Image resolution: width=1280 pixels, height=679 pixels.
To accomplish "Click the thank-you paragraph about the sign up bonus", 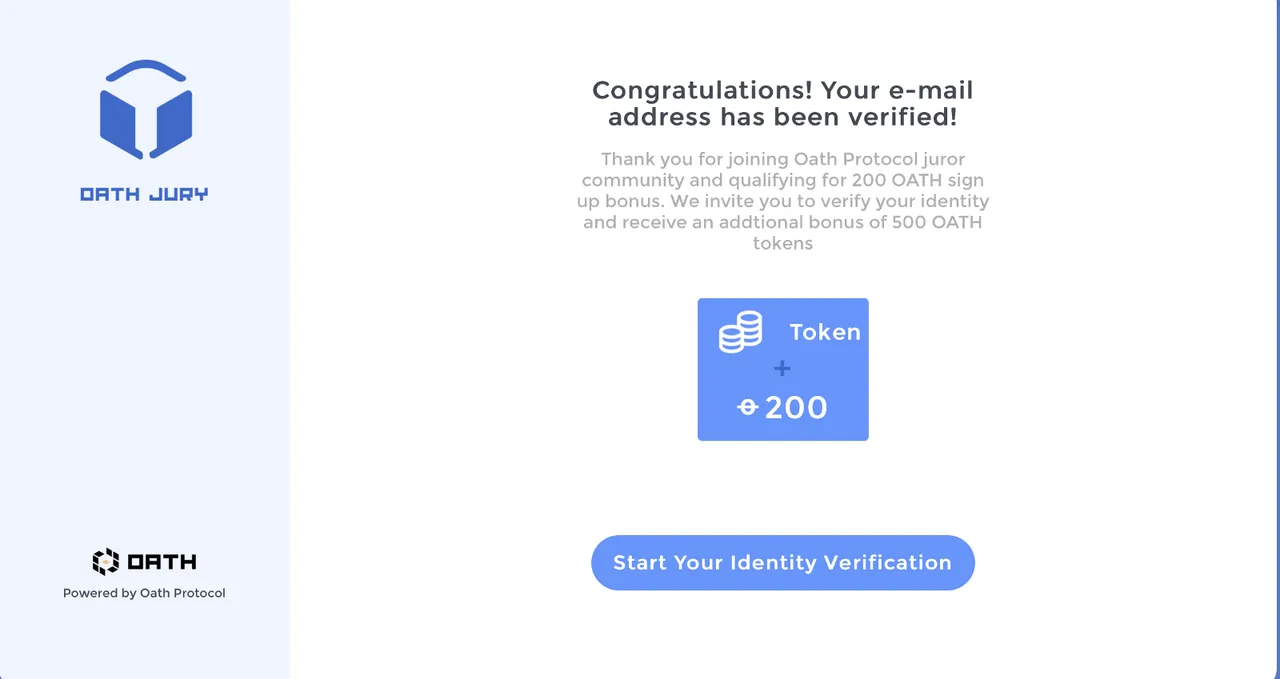I will click(785, 201).
